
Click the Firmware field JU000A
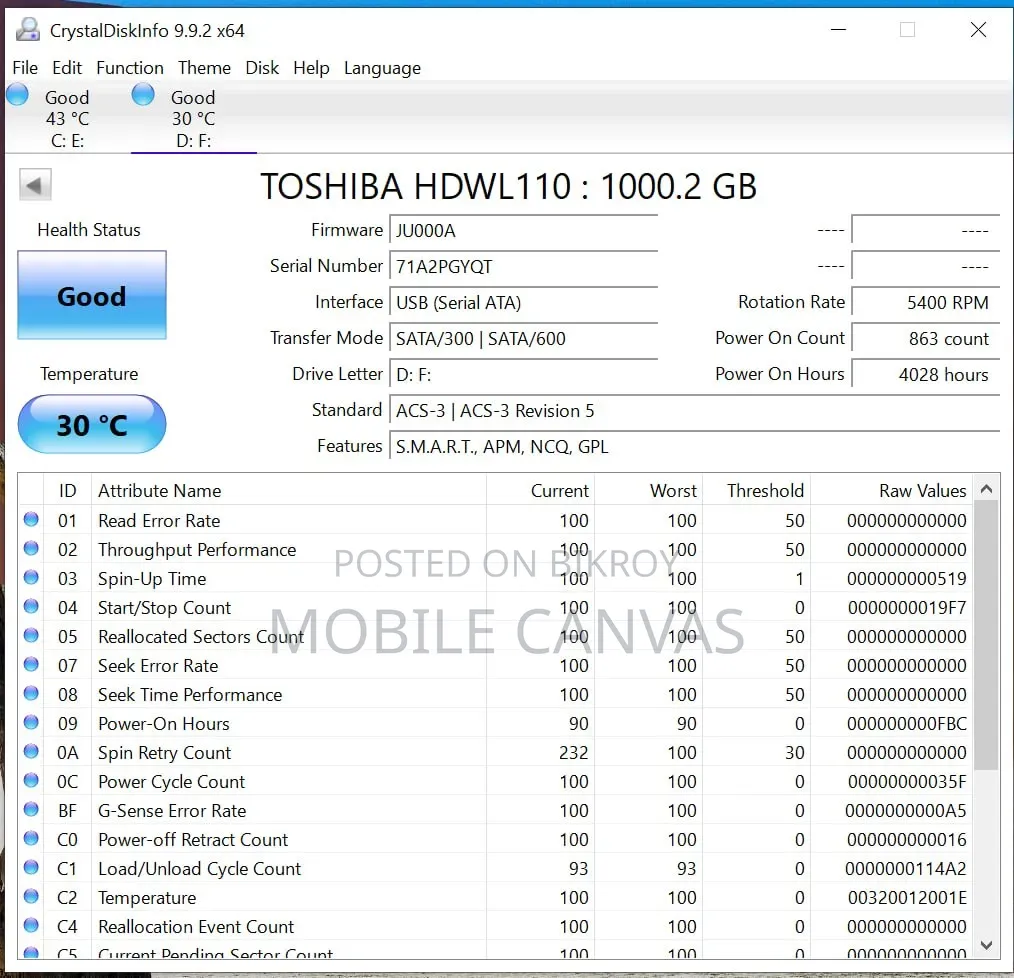click(x=523, y=230)
